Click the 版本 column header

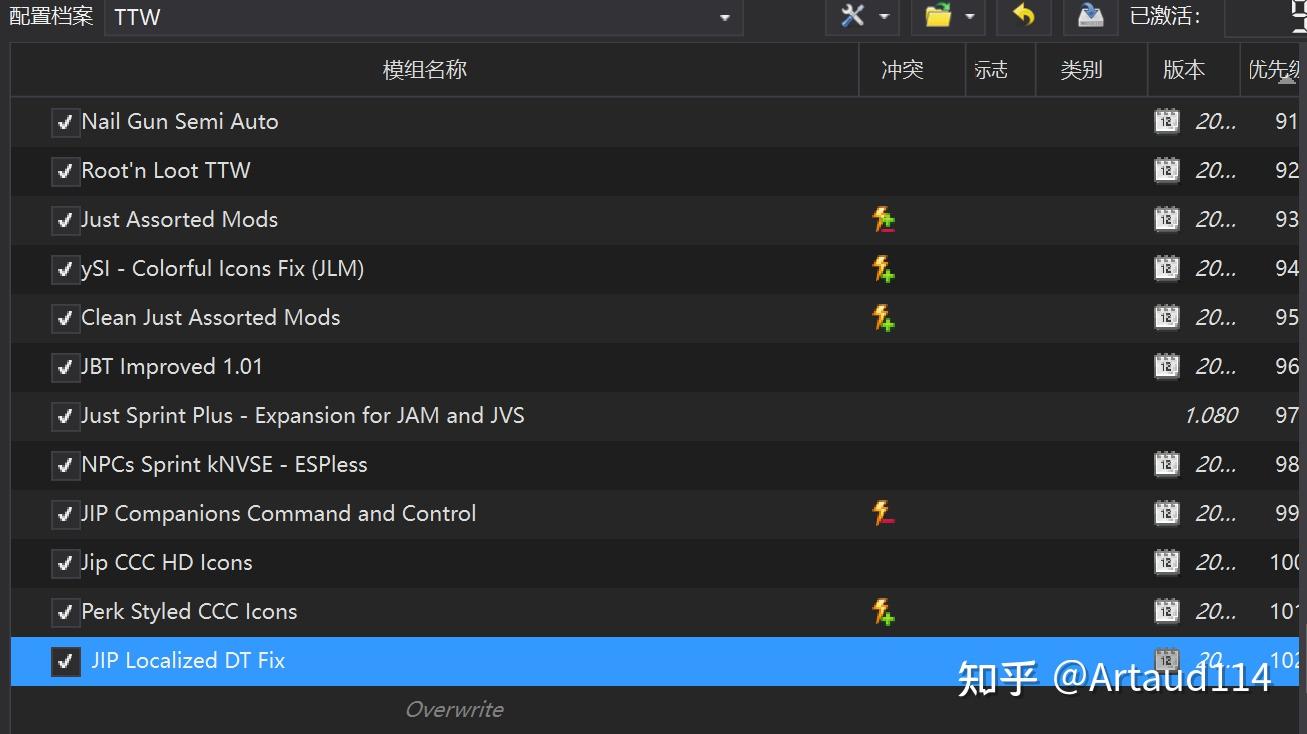(1184, 69)
